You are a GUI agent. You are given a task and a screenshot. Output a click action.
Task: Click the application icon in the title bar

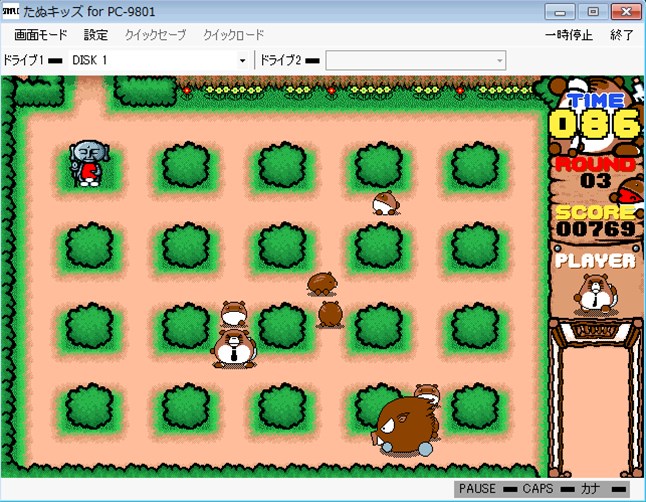click(10, 11)
